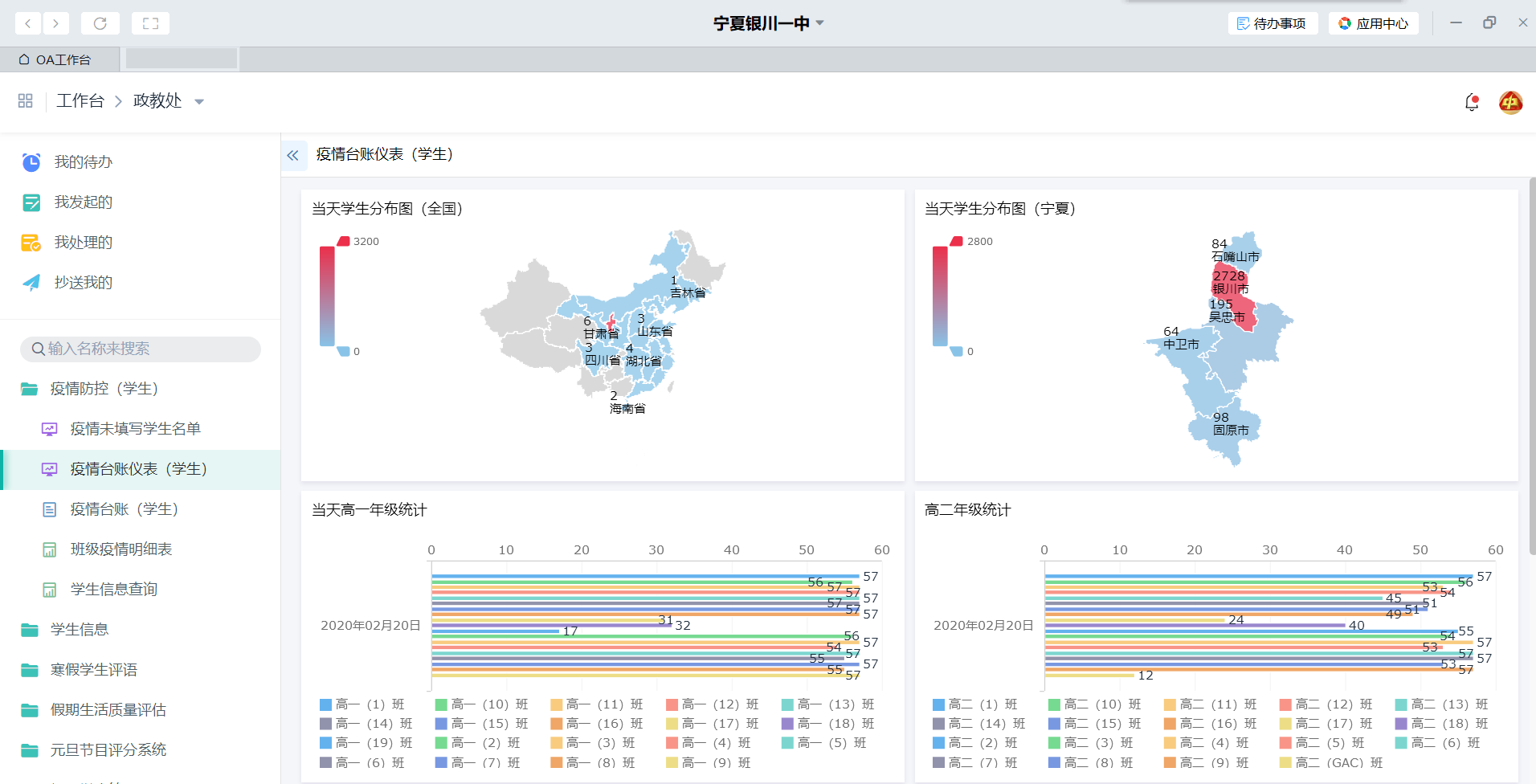Click the page vertical scrollbar
Screen dimensions: 1536x784
pos(1532,365)
